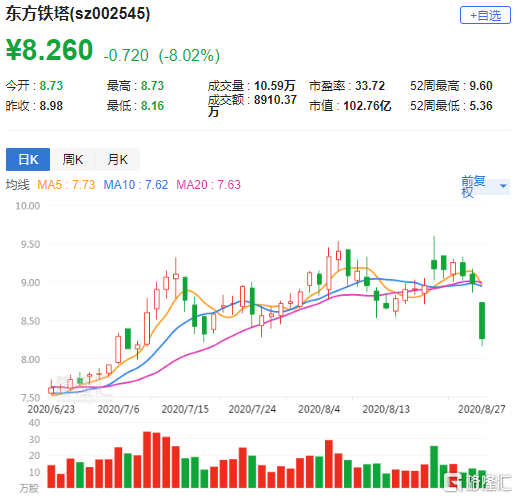The image size is (518, 499).
Task: Click the 2020/7/24 date axis label
Action: click(252, 409)
